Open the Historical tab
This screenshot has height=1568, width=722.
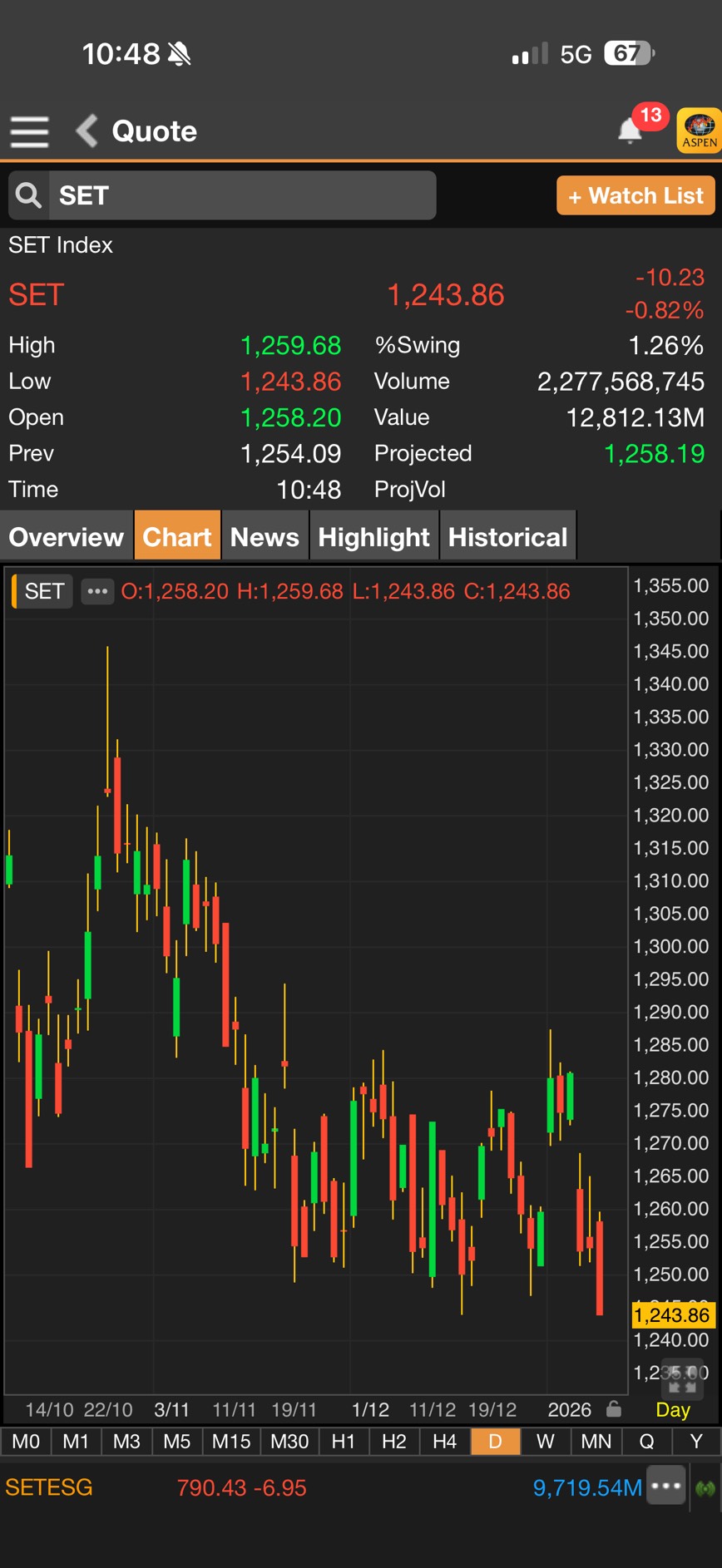507,536
